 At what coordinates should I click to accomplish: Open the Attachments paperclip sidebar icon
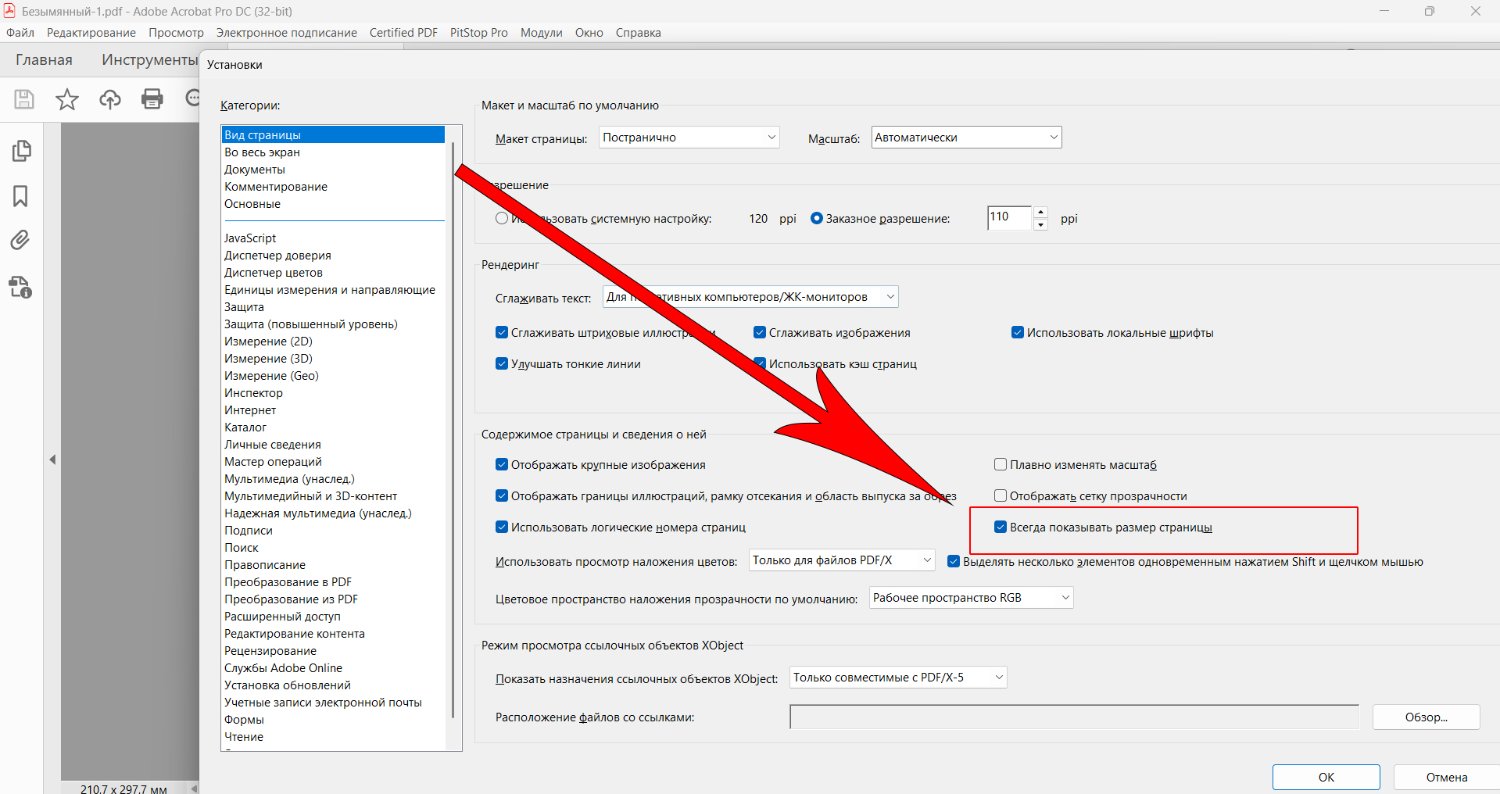(x=21, y=240)
